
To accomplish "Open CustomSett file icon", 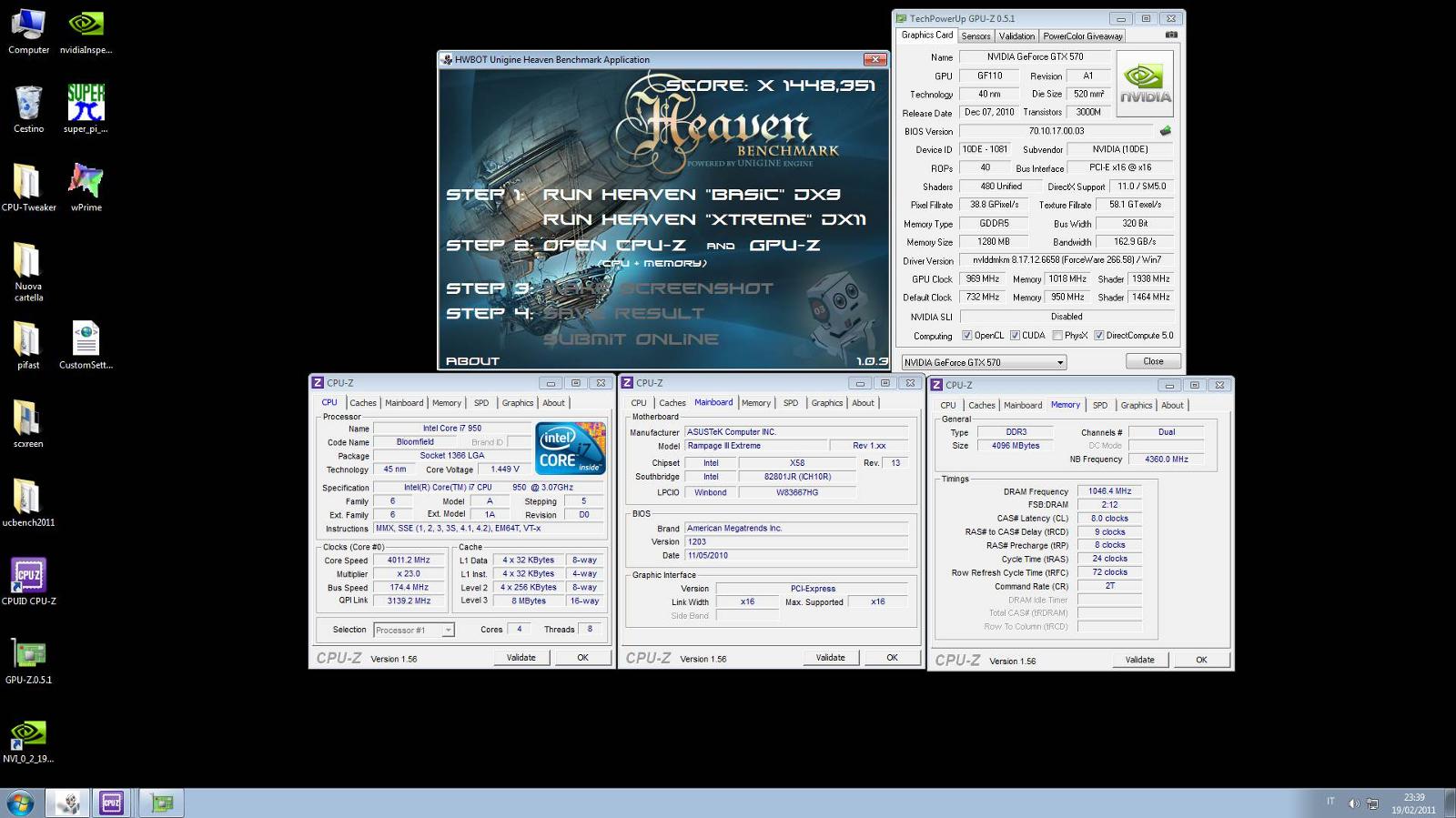I will point(86,346).
